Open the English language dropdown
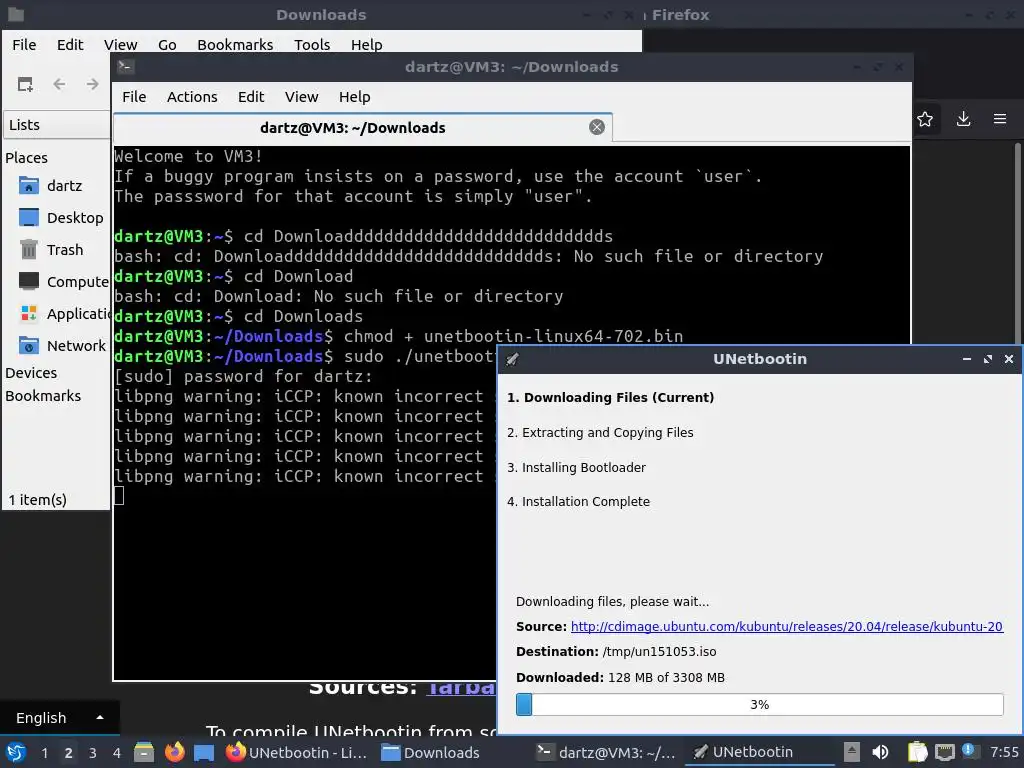The image size is (1024, 768). tap(59, 718)
